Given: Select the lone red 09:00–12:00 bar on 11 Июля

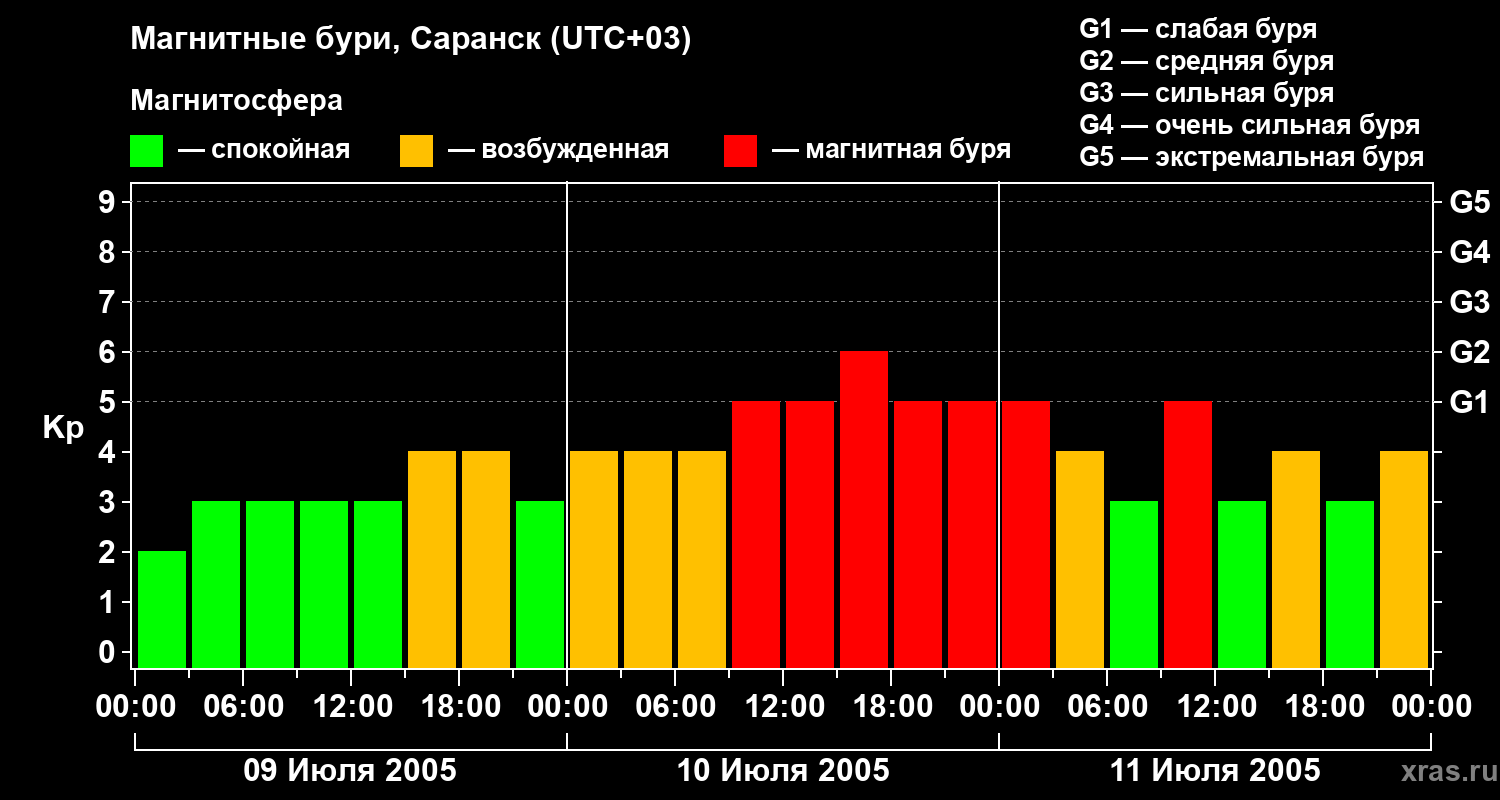Looking at the screenshot, I should point(1188,535).
